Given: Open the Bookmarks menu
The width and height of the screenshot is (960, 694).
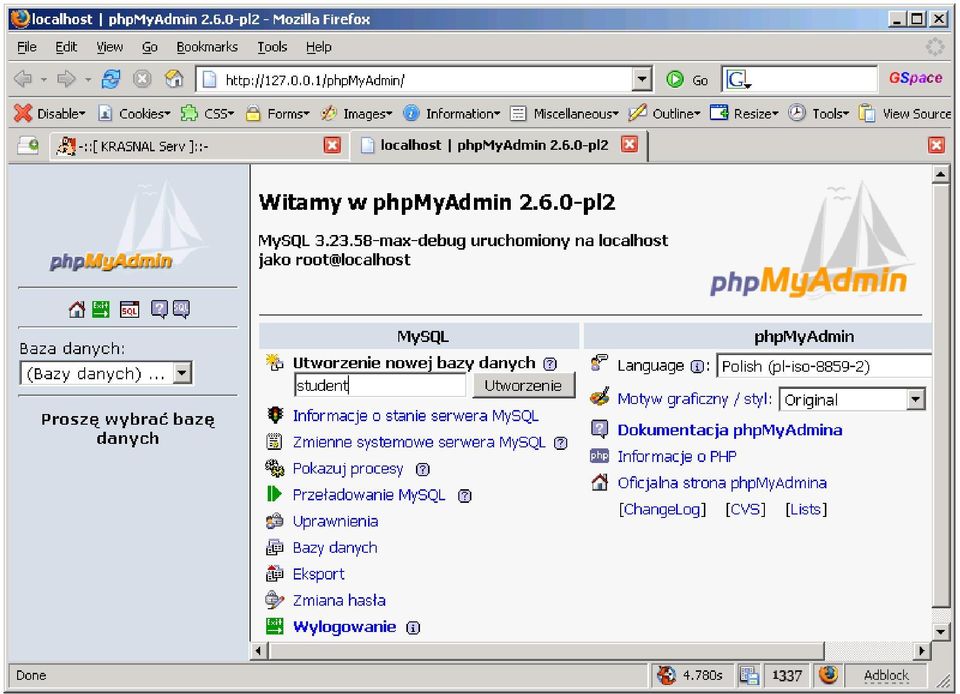Looking at the screenshot, I should tap(207, 47).
